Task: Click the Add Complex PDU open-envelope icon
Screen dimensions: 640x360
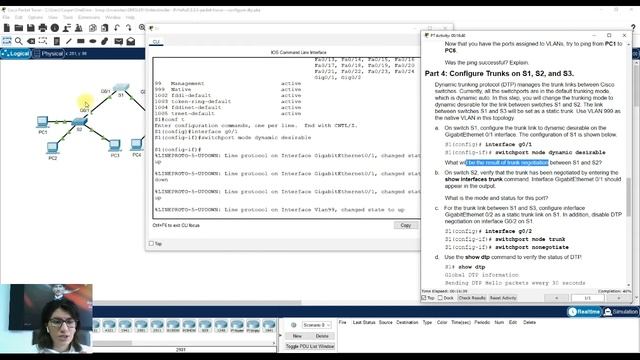Action: pos(131,41)
